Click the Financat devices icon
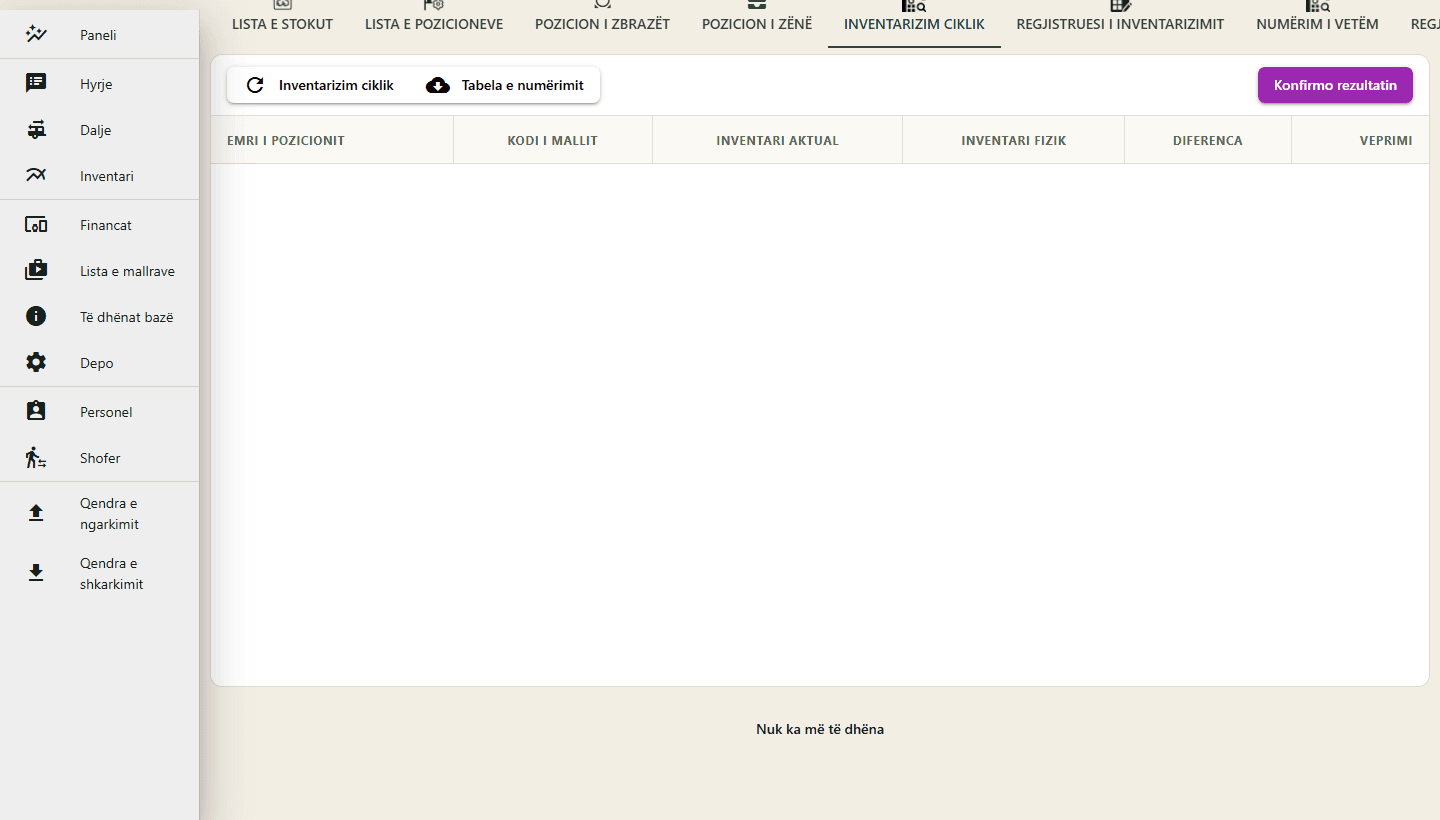This screenshot has width=1440, height=820. [36, 225]
